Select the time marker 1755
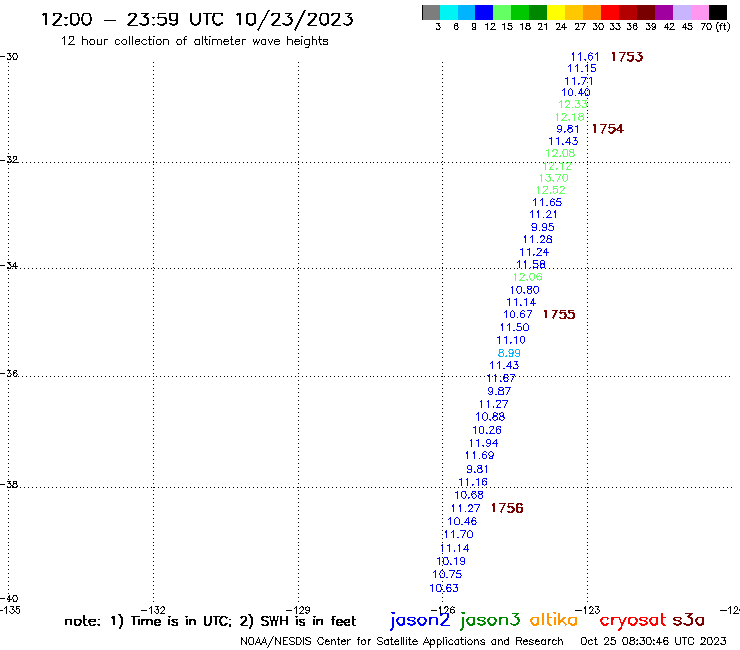The width and height of the screenshot is (740, 650). (559, 314)
